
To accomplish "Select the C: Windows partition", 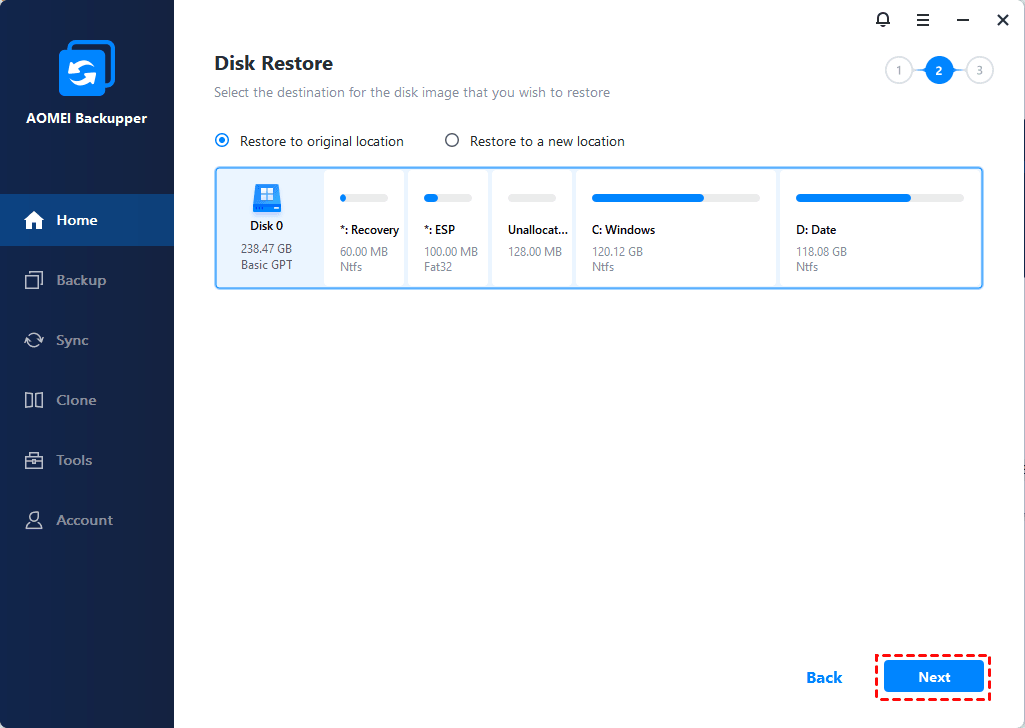I will [674, 230].
